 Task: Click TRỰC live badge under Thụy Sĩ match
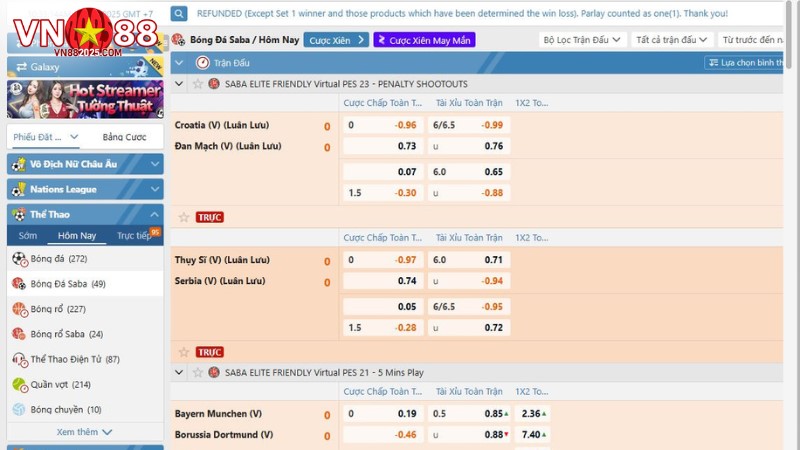tap(209, 352)
